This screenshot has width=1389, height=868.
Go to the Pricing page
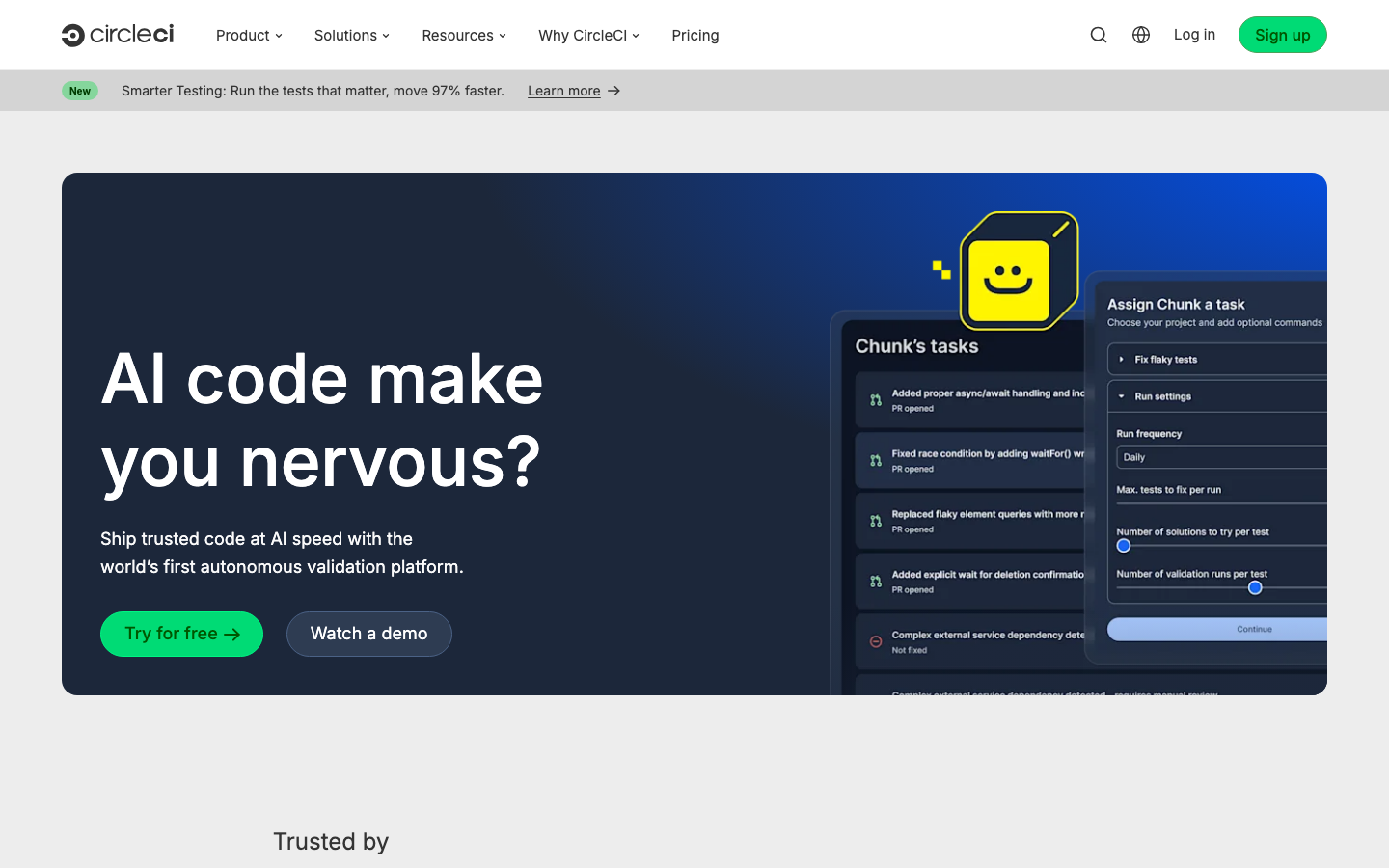695,36
